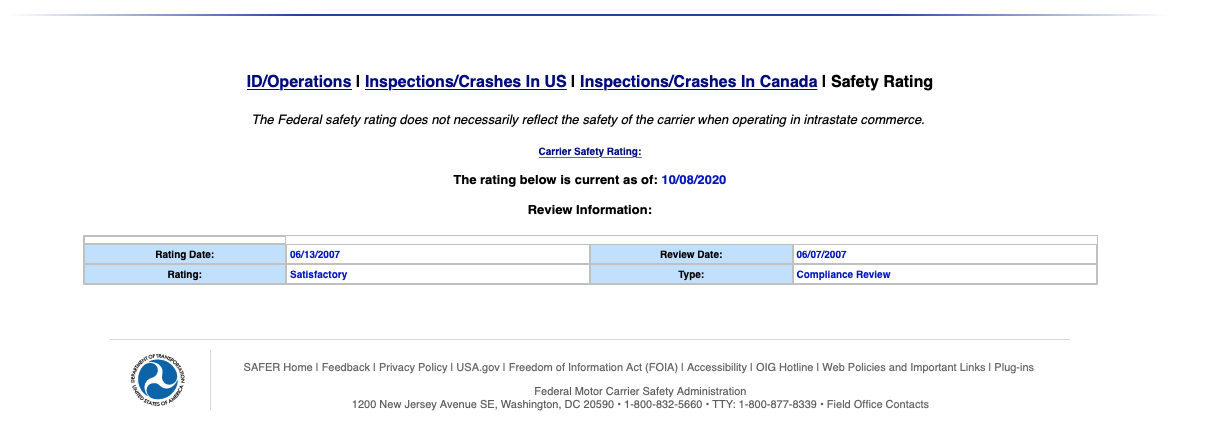Open the ID/Operations section
The image size is (1209, 426).
pos(299,82)
